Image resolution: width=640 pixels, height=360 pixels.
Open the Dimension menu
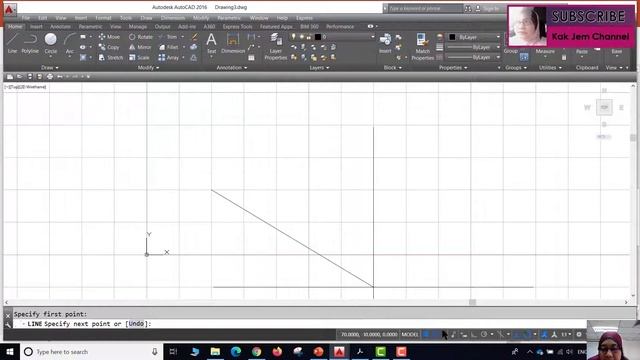pyautogui.click(x=173, y=18)
